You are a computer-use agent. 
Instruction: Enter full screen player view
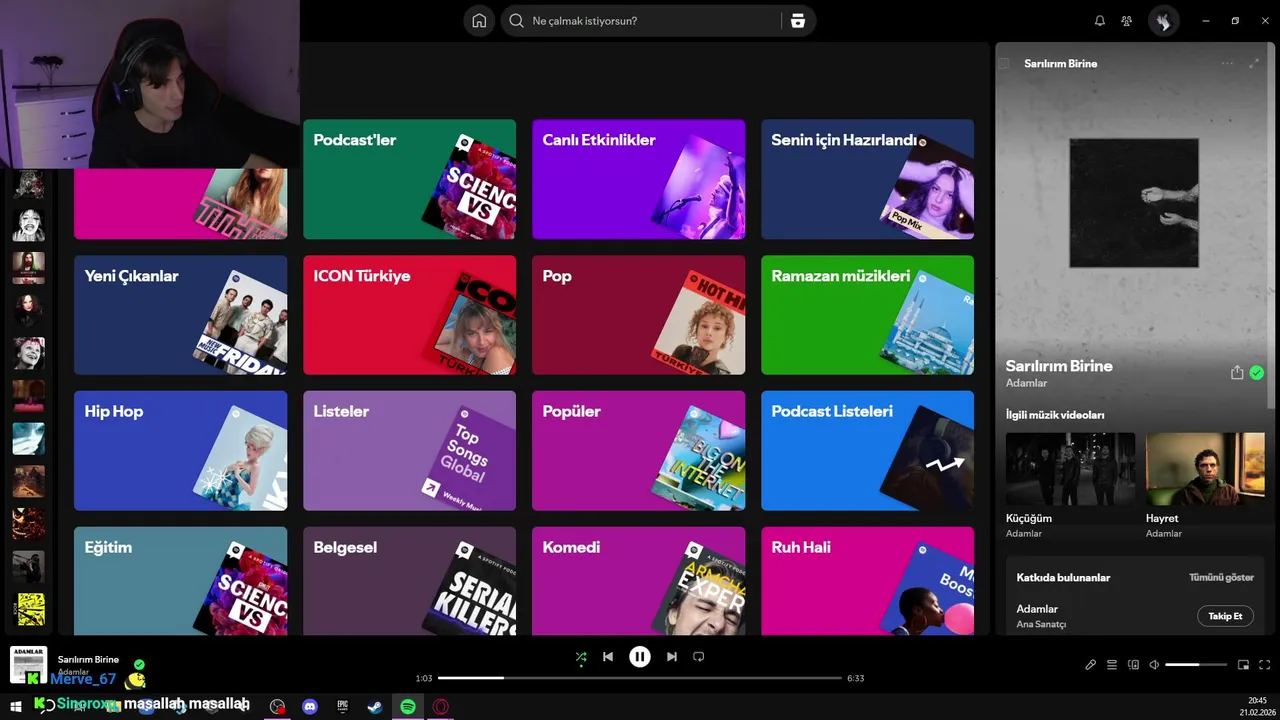pos(1265,665)
